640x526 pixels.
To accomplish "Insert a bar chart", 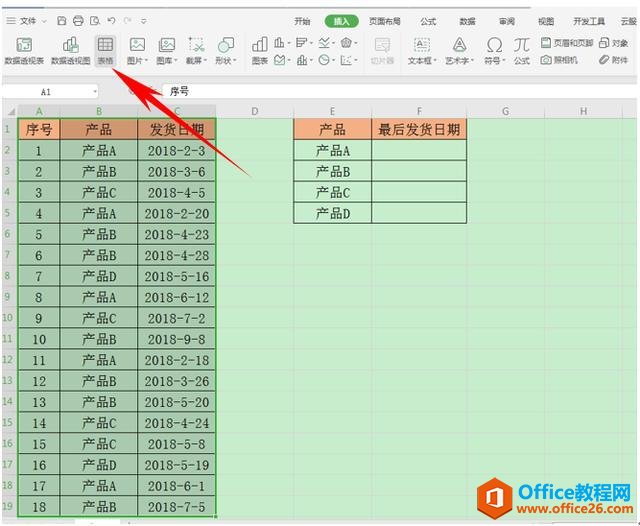I will [301, 42].
